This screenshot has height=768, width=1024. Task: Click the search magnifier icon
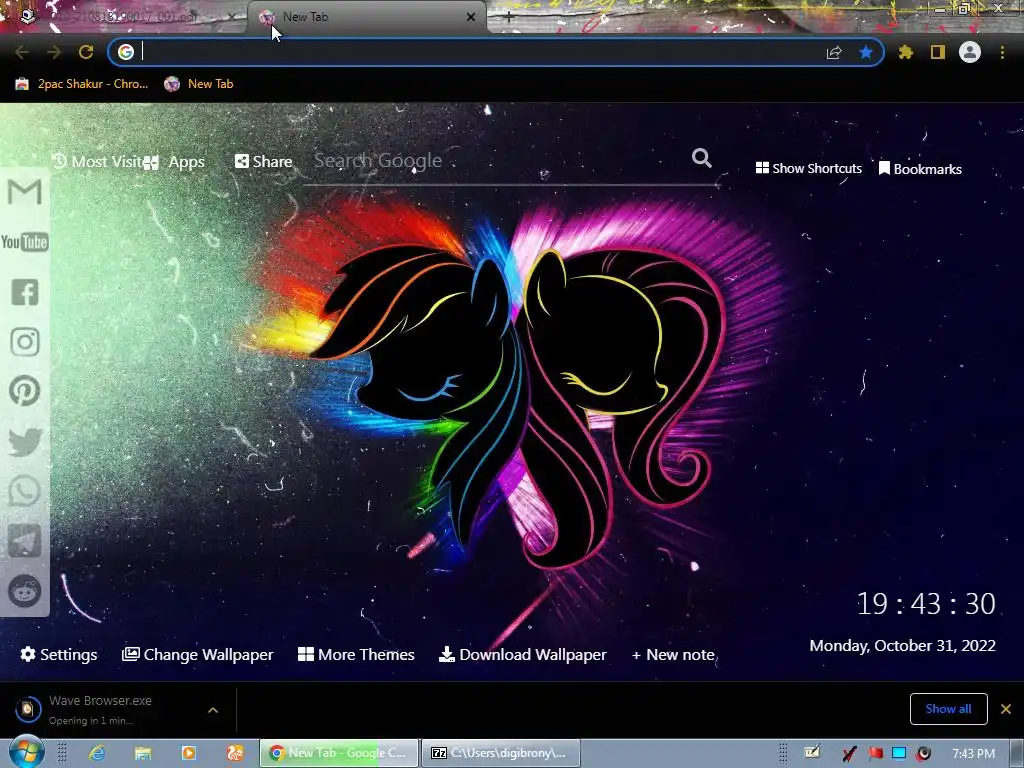pyautogui.click(x=701, y=158)
